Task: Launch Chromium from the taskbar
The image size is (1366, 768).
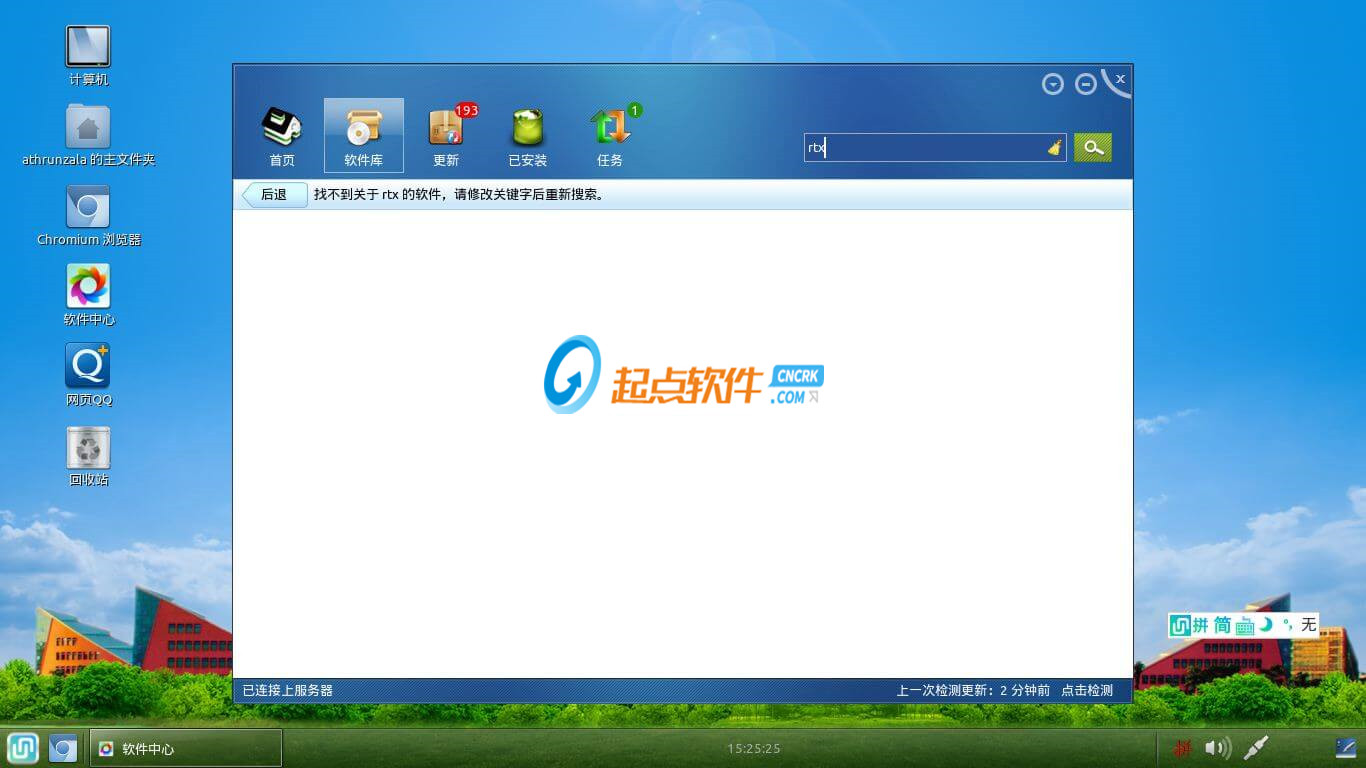Action: (x=63, y=748)
